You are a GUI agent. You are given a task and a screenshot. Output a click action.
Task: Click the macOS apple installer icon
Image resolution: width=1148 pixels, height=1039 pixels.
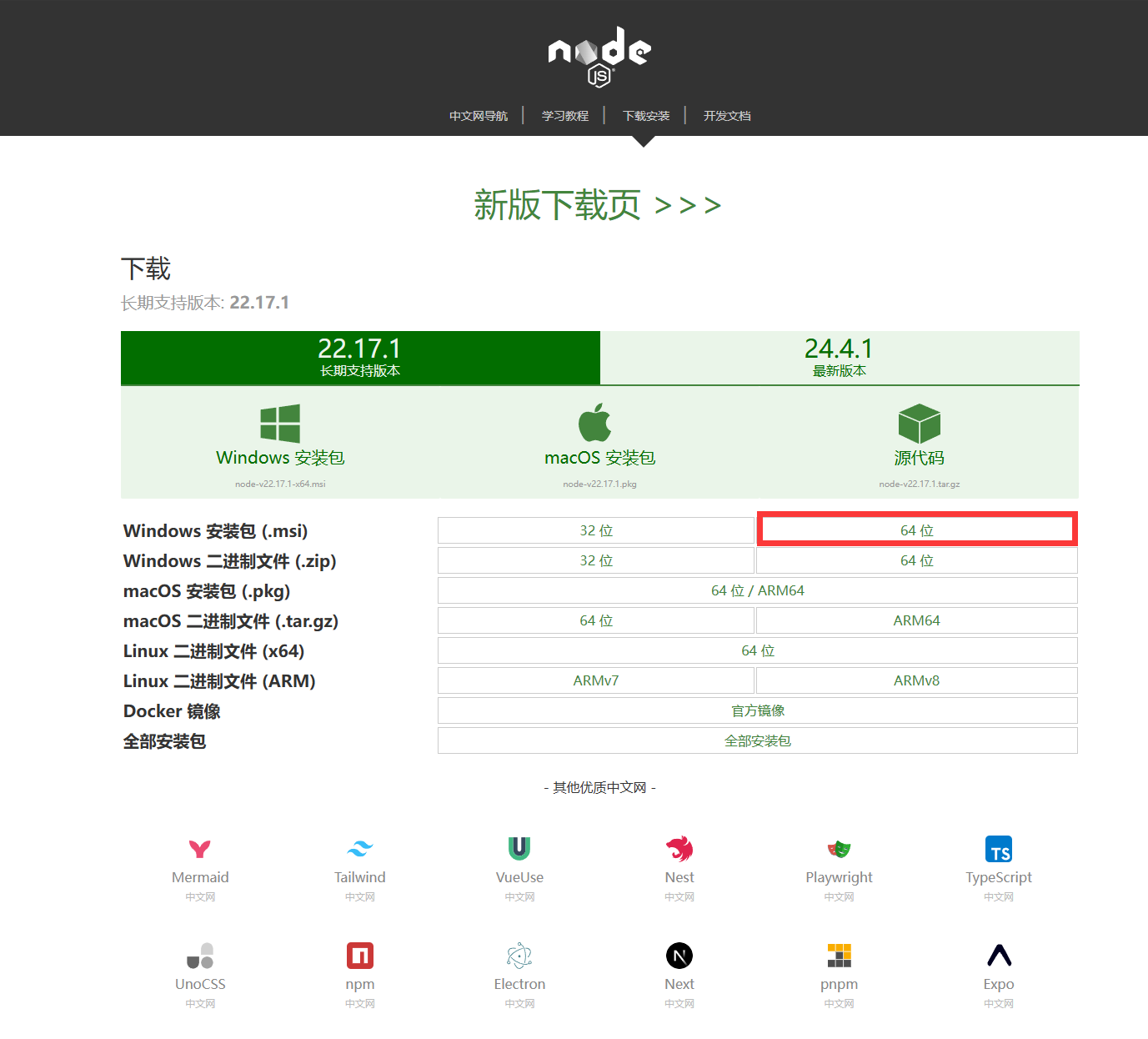tap(595, 423)
